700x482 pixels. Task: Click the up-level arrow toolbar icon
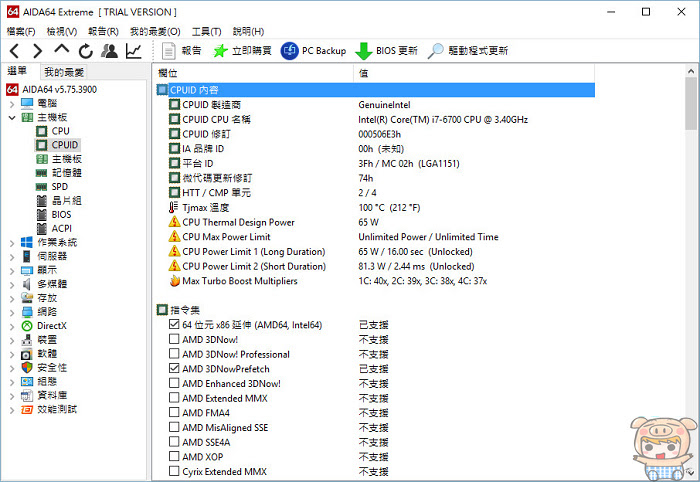[62, 50]
